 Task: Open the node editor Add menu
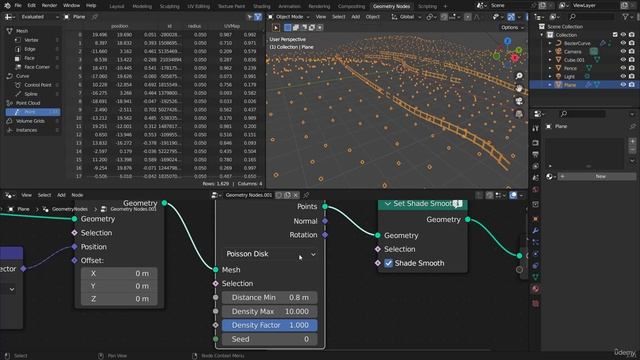[x=61, y=195]
